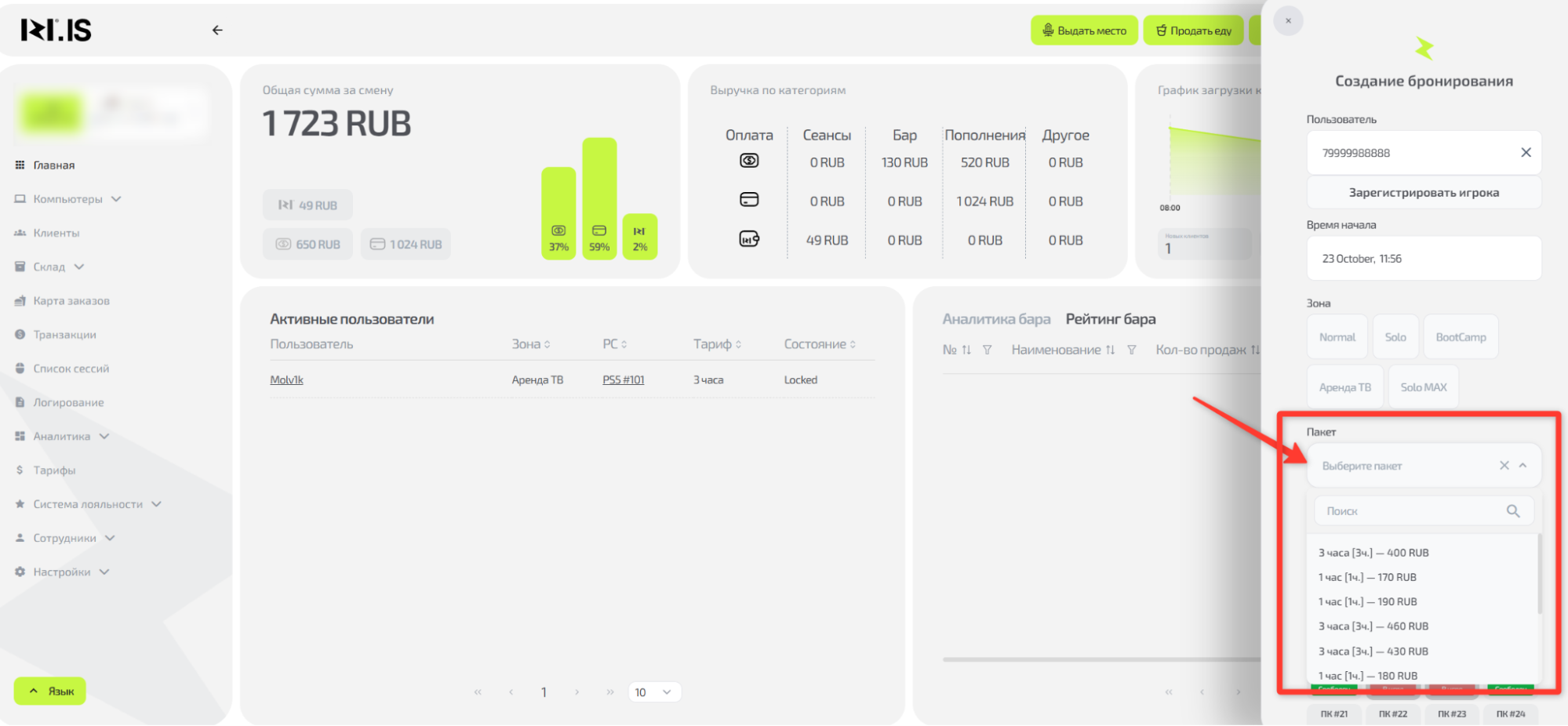The width and height of the screenshot is (1568, 726).
Task: Clear the user phone number field
Action: pyautogui.click(x=1526, y=152)
